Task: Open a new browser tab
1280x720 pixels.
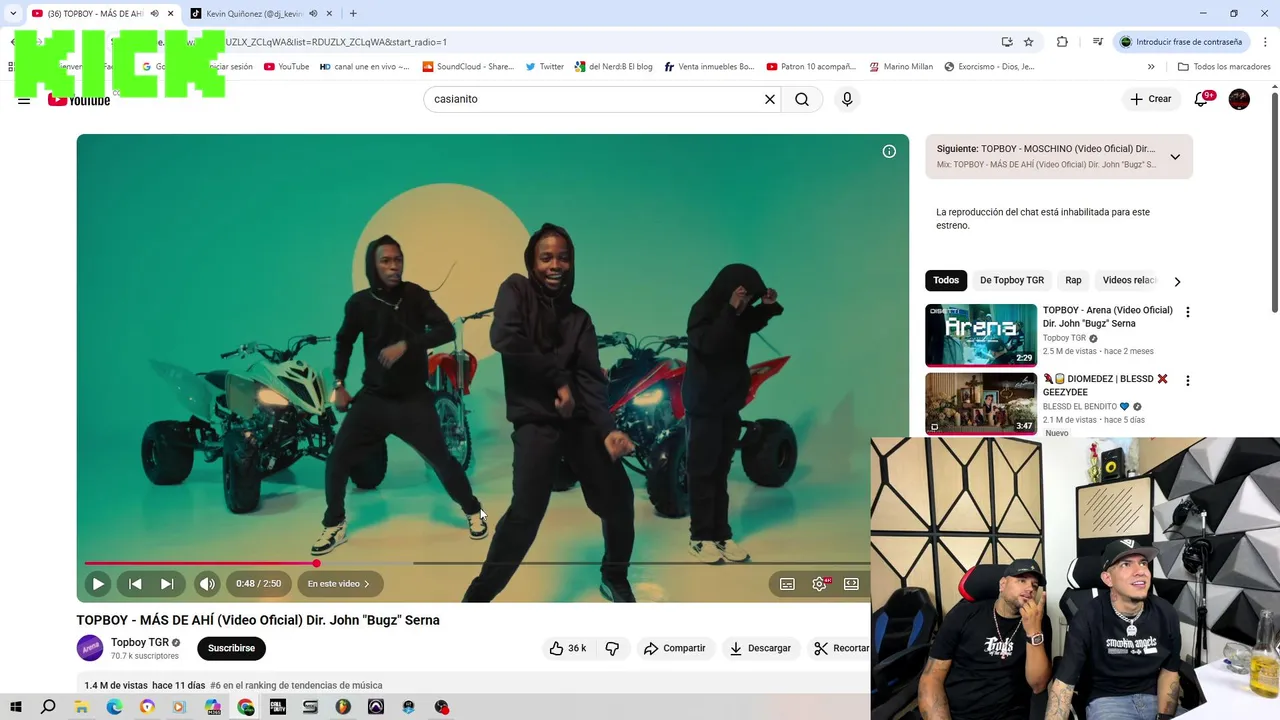Action: (x=353, y=14)
